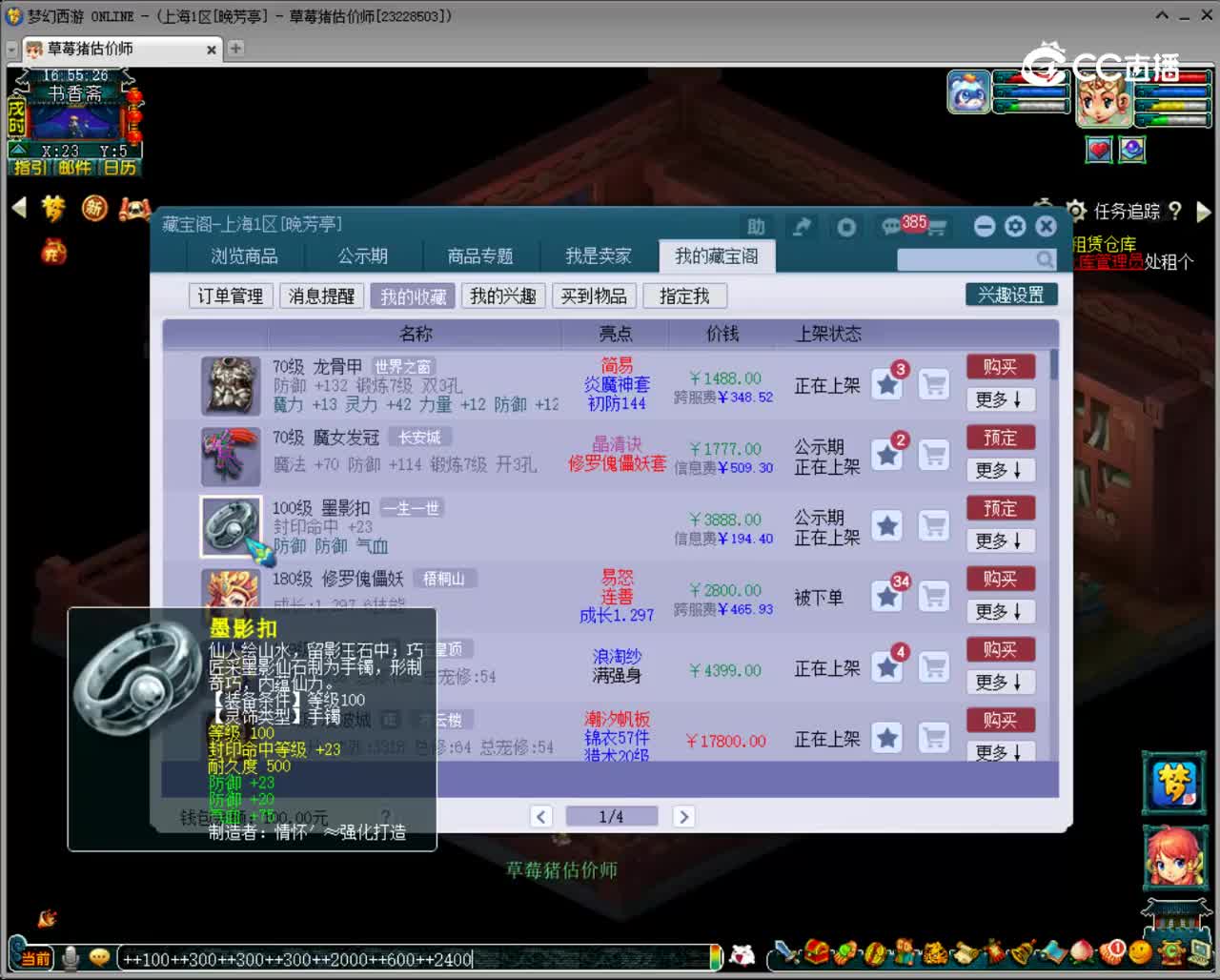Viewport: 1220px width, 980px height.
Task: Open a new game tab with plus
Action: click(x=235, y=48)
